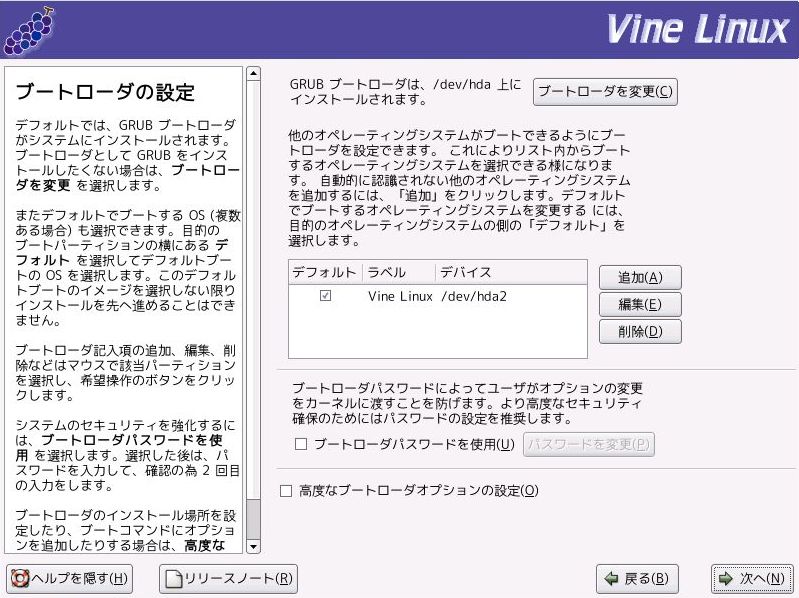Click the Vine Linux grape logo
This screenshot has height=598, width=799.
click(x=29, y=31)
